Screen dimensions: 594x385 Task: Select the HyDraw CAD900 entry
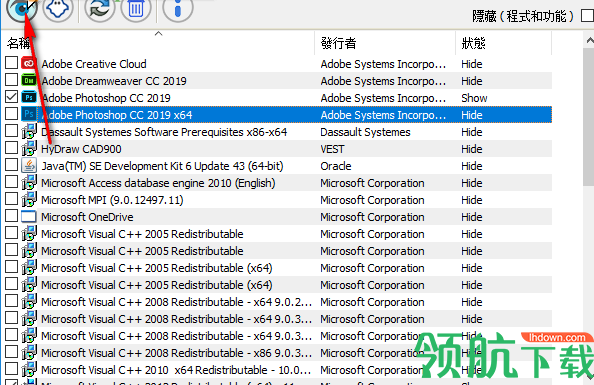coord(81,149)
